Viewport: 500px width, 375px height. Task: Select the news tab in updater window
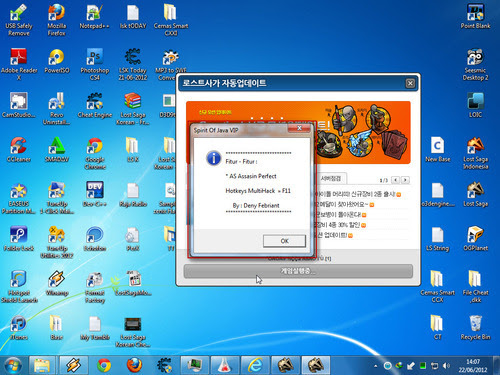[331, 178]
